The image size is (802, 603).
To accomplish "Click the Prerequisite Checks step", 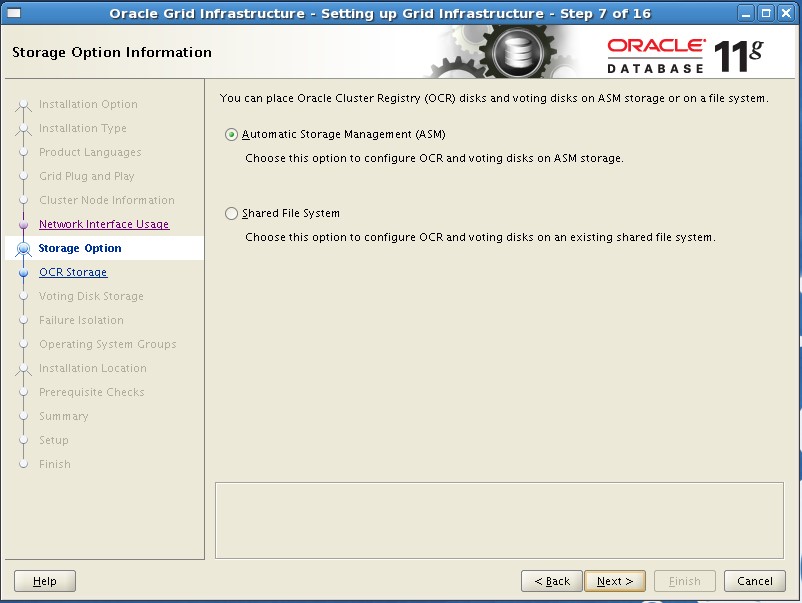I will (92, 392).
